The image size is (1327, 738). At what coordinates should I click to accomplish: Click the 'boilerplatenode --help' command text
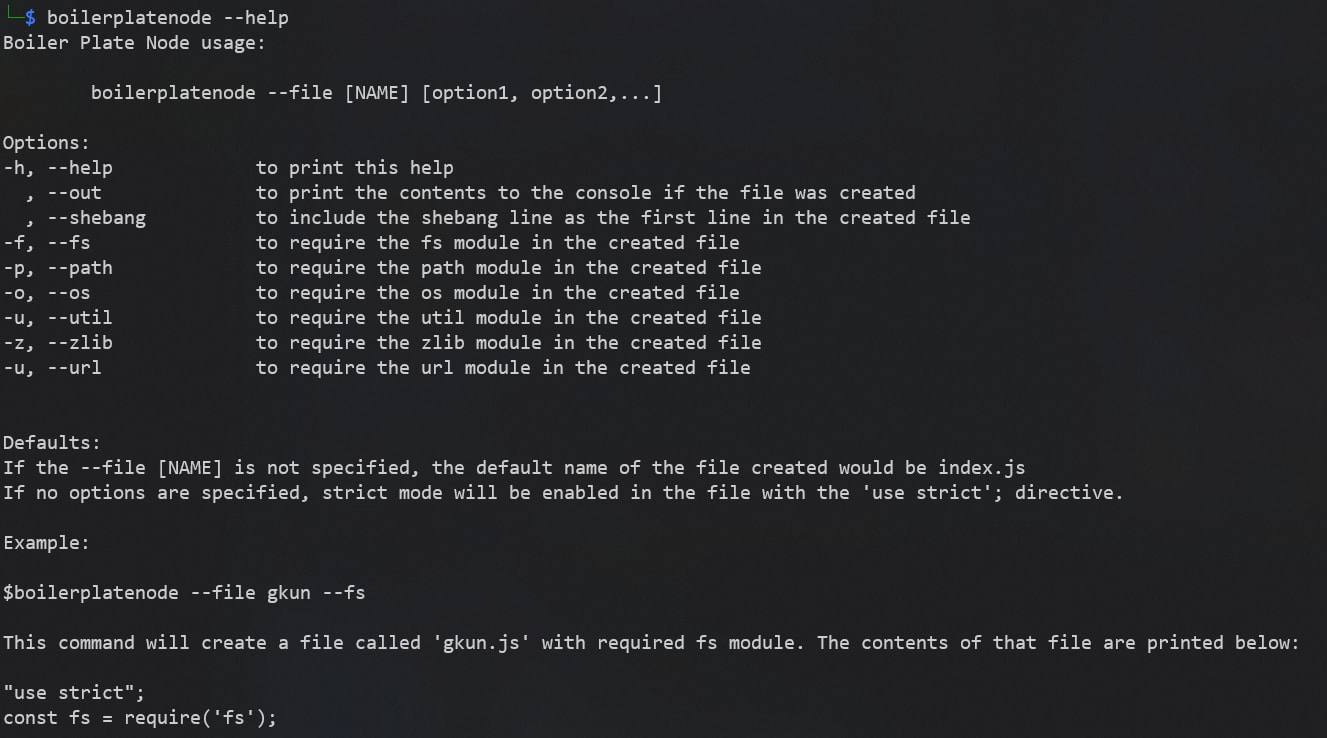[168, 18]
